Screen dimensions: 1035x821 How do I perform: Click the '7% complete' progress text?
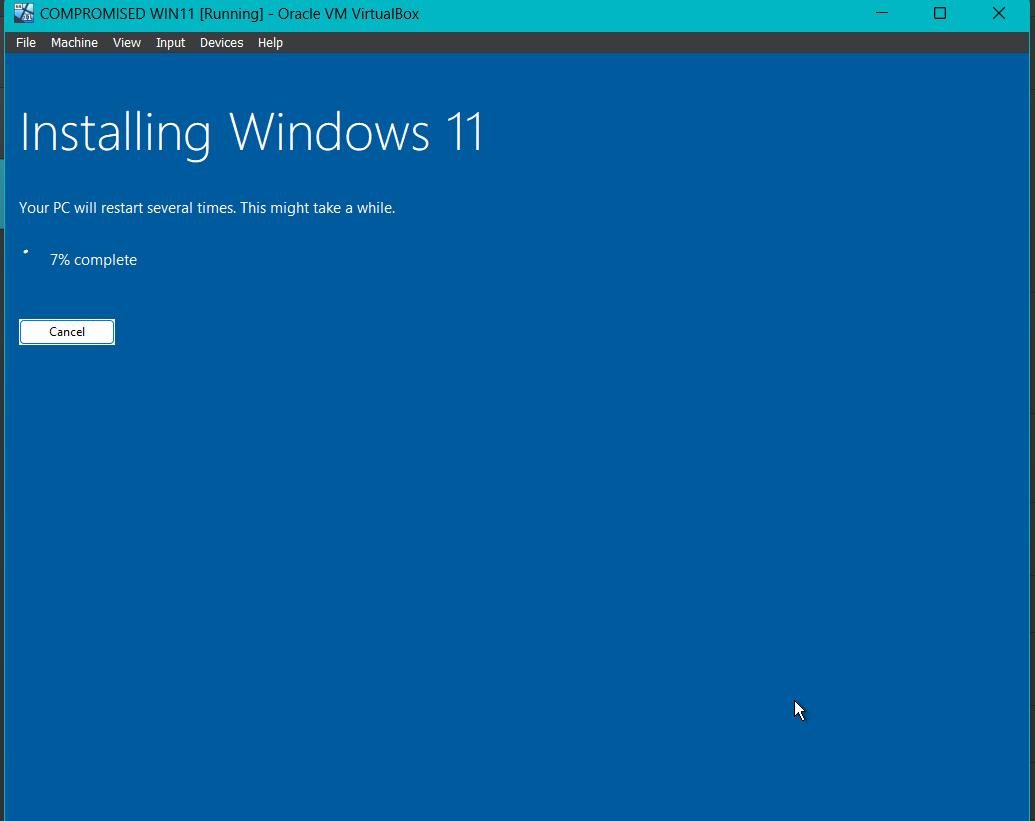pos(94,260)
